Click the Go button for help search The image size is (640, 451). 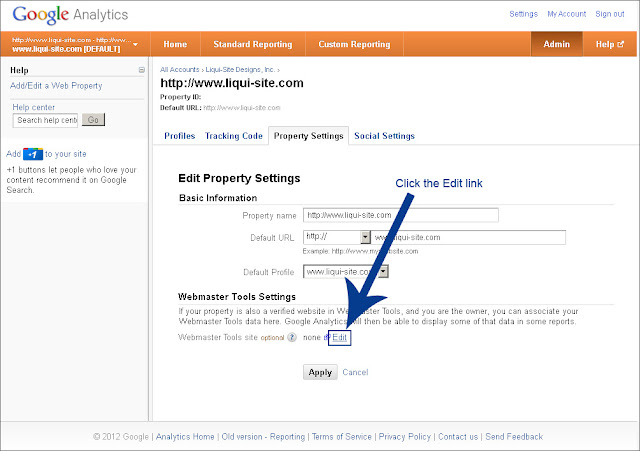93,120
